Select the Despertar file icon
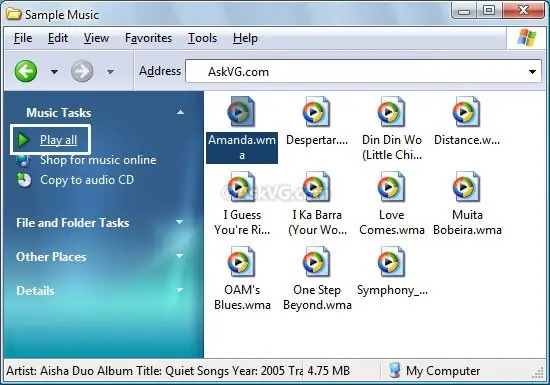The height and width of the screenshot is (385, 550). (x=316, y=112)
